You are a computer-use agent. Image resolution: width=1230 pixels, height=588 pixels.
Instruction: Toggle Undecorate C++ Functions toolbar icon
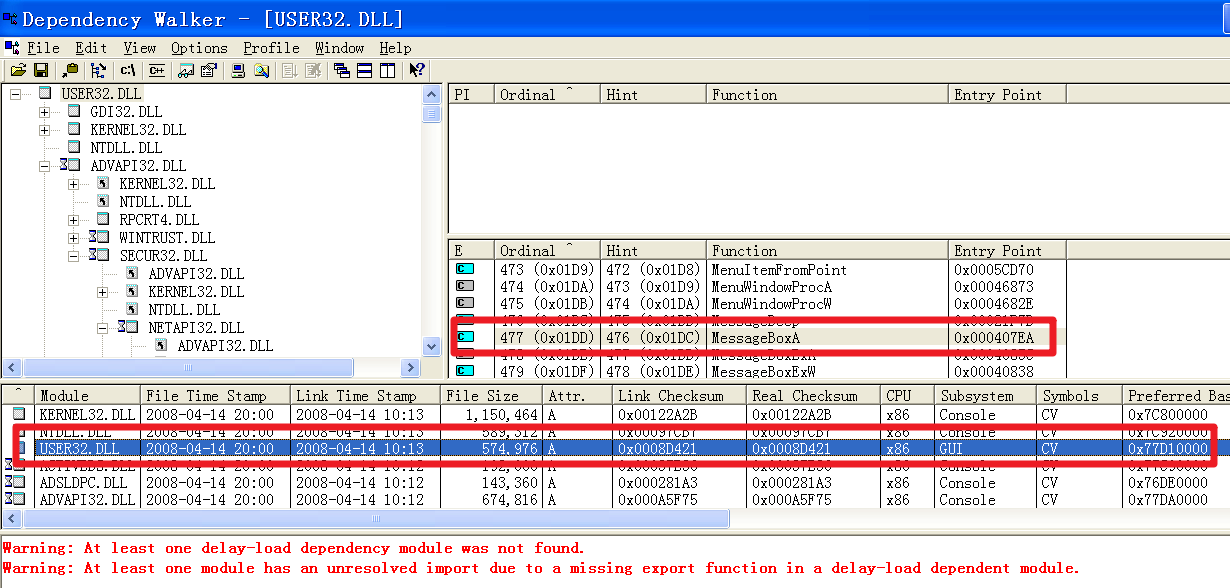pos(156,70)
